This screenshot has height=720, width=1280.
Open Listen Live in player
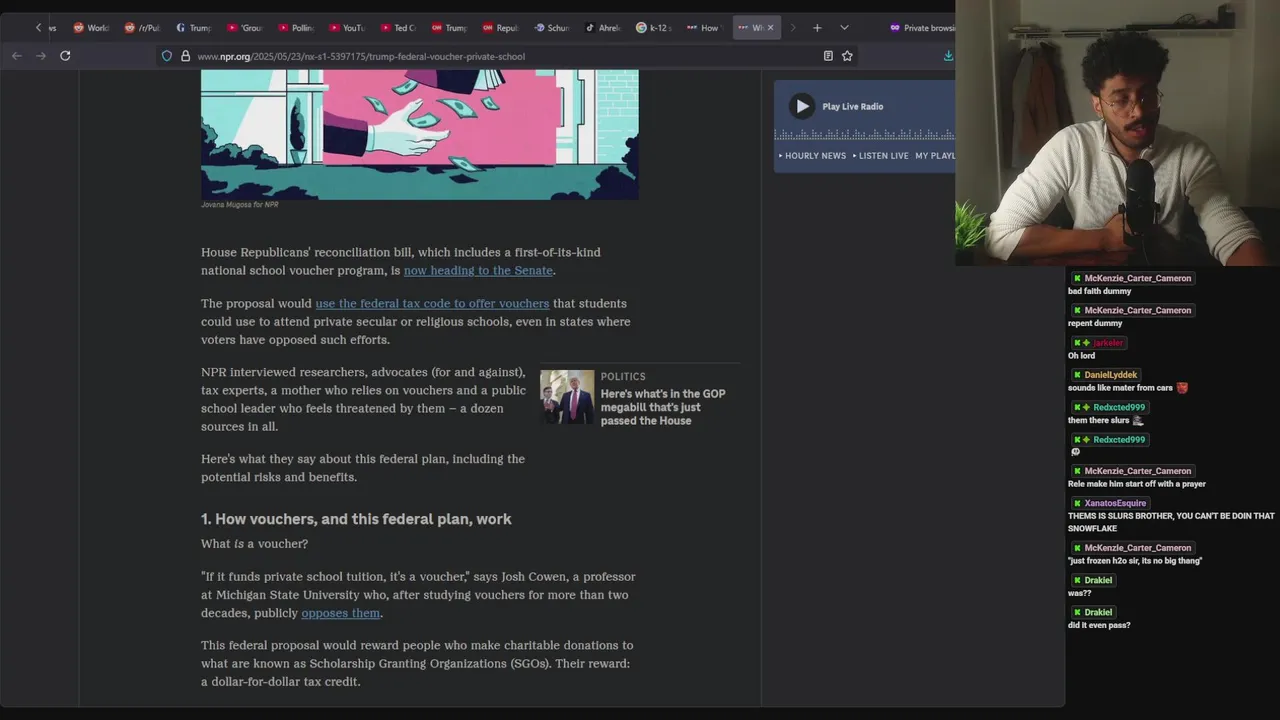click(881, 156)
